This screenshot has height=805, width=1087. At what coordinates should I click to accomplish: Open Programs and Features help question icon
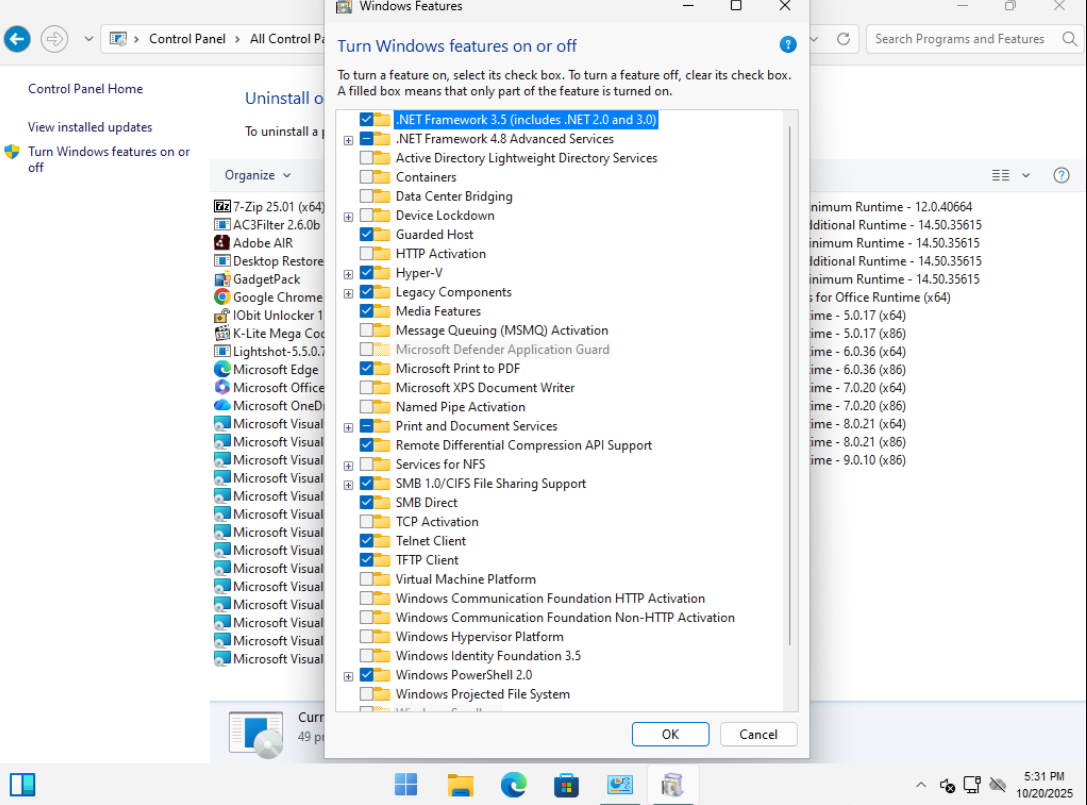1061,175
